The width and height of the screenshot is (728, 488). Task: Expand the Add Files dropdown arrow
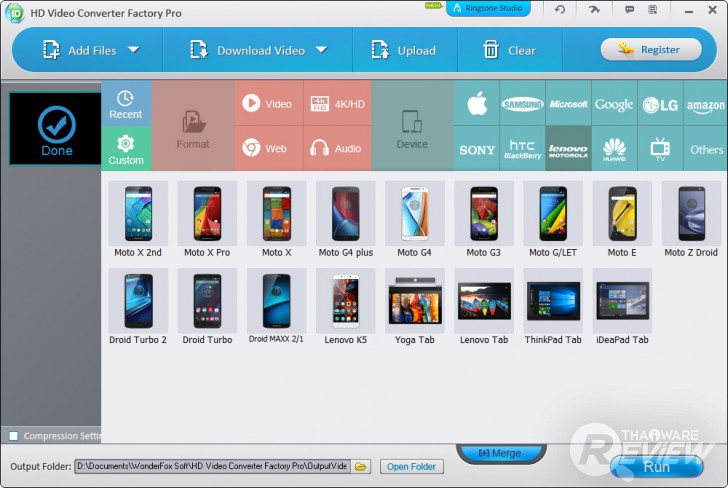pyautogui.click(x=134, y=50)
